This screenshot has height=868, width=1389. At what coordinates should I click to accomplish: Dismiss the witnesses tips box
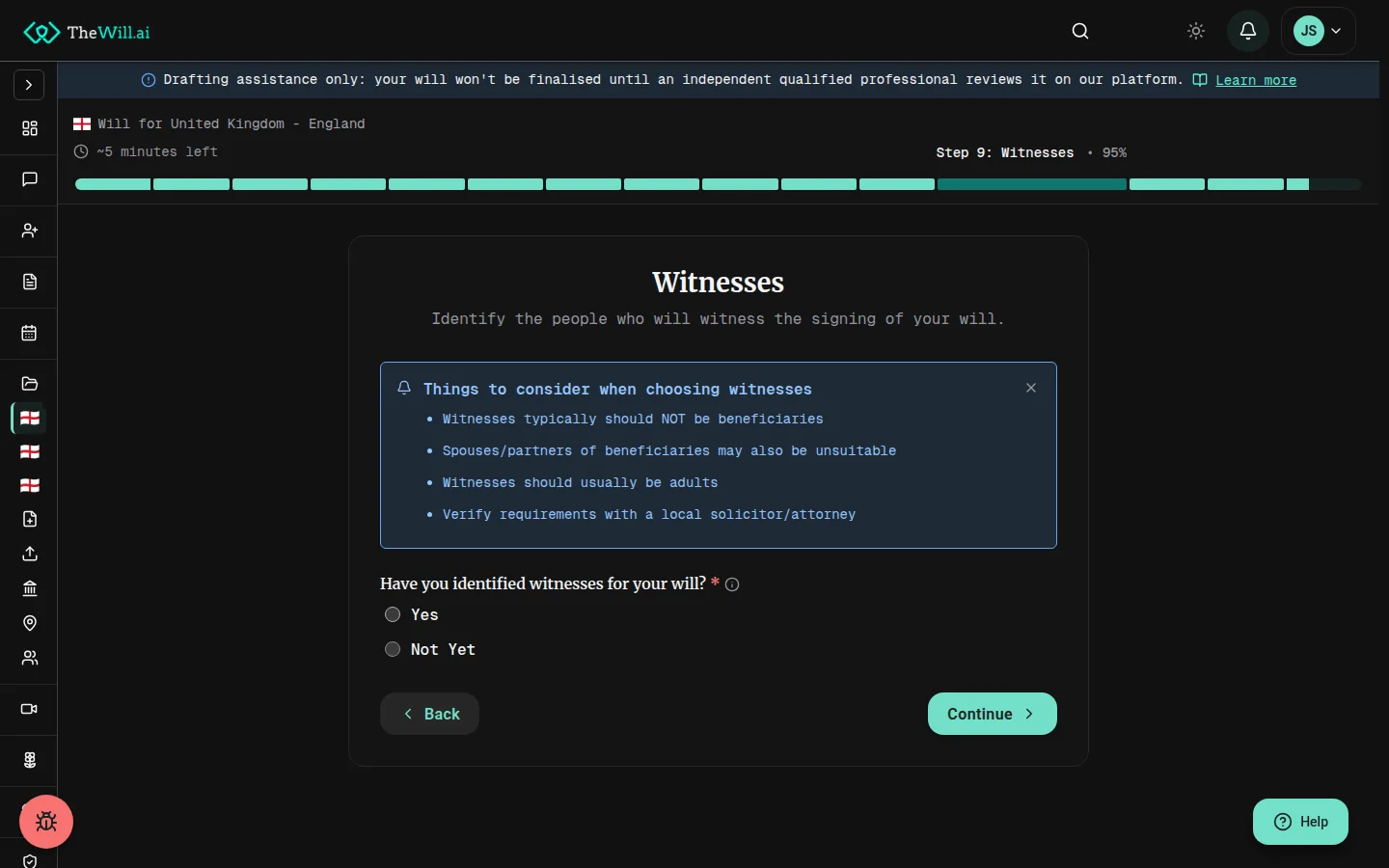1031,388
